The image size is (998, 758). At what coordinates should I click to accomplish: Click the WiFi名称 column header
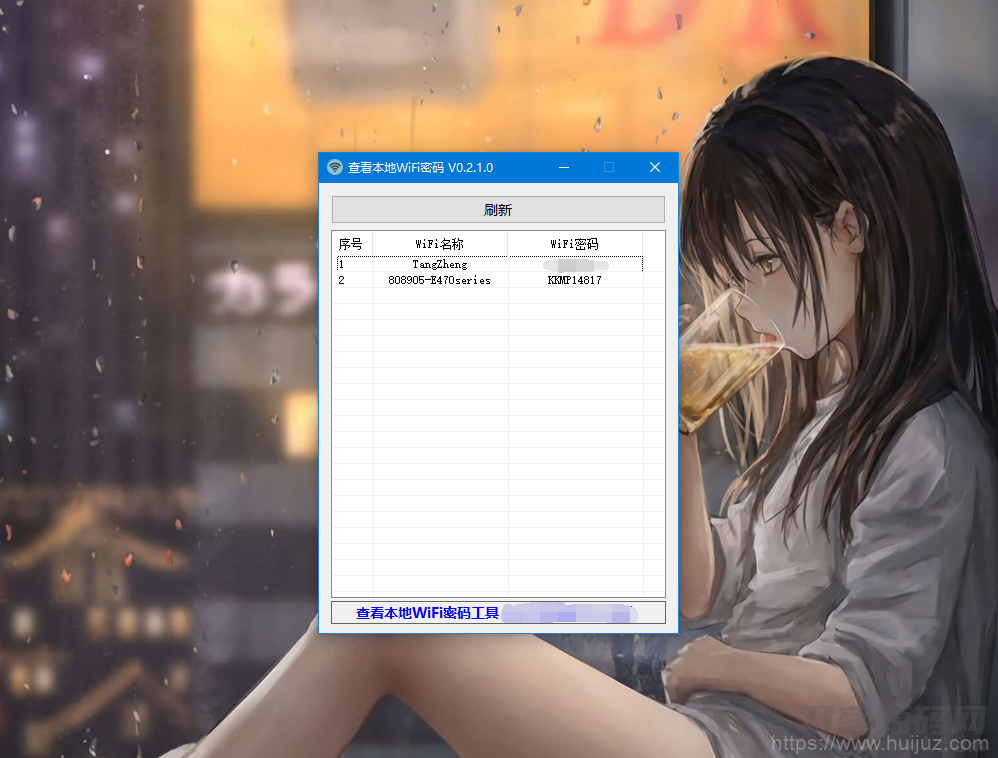tap(440, 244)
